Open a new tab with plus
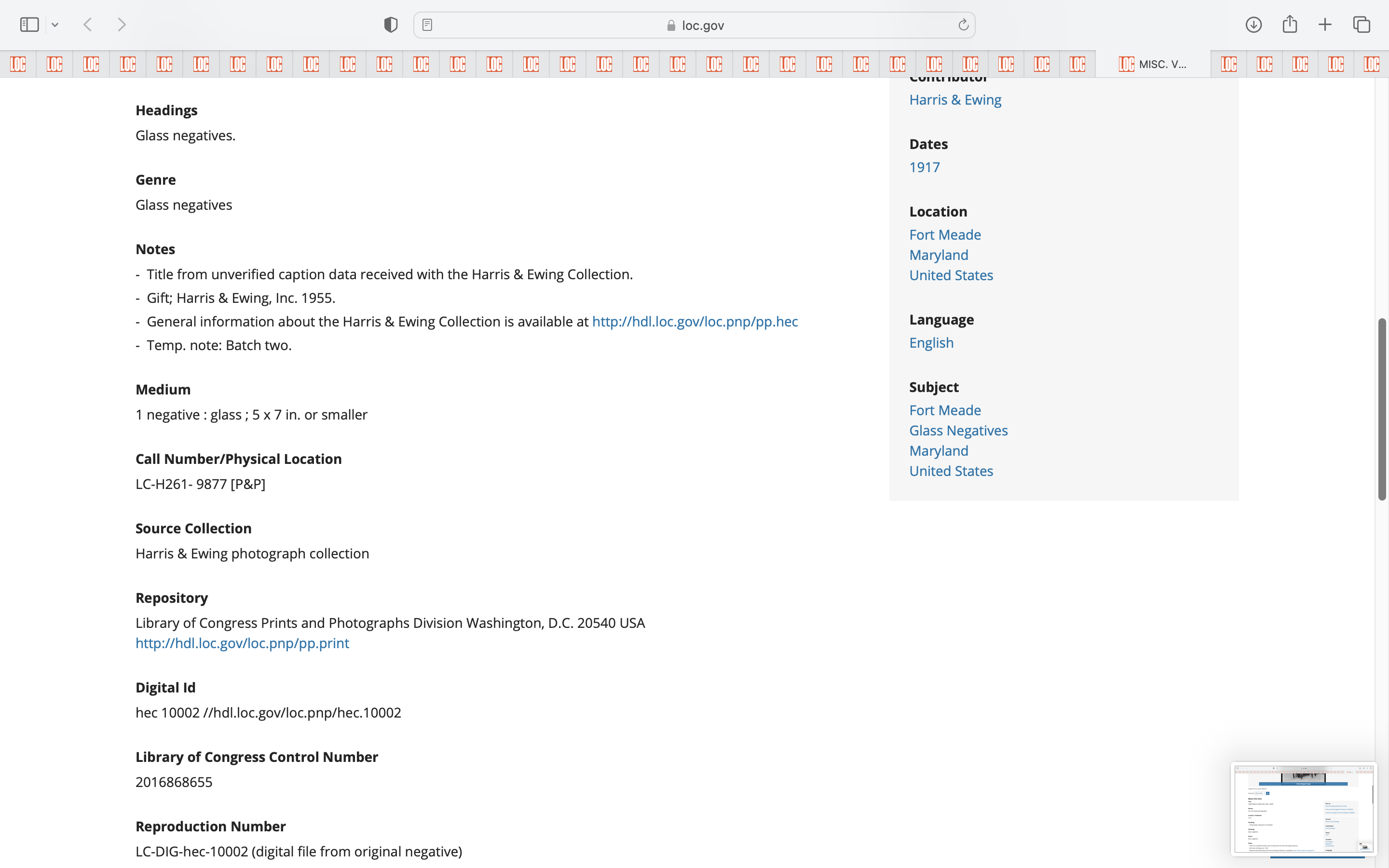This screenshot has height=868, width=1389. (x=1325, y=25)
